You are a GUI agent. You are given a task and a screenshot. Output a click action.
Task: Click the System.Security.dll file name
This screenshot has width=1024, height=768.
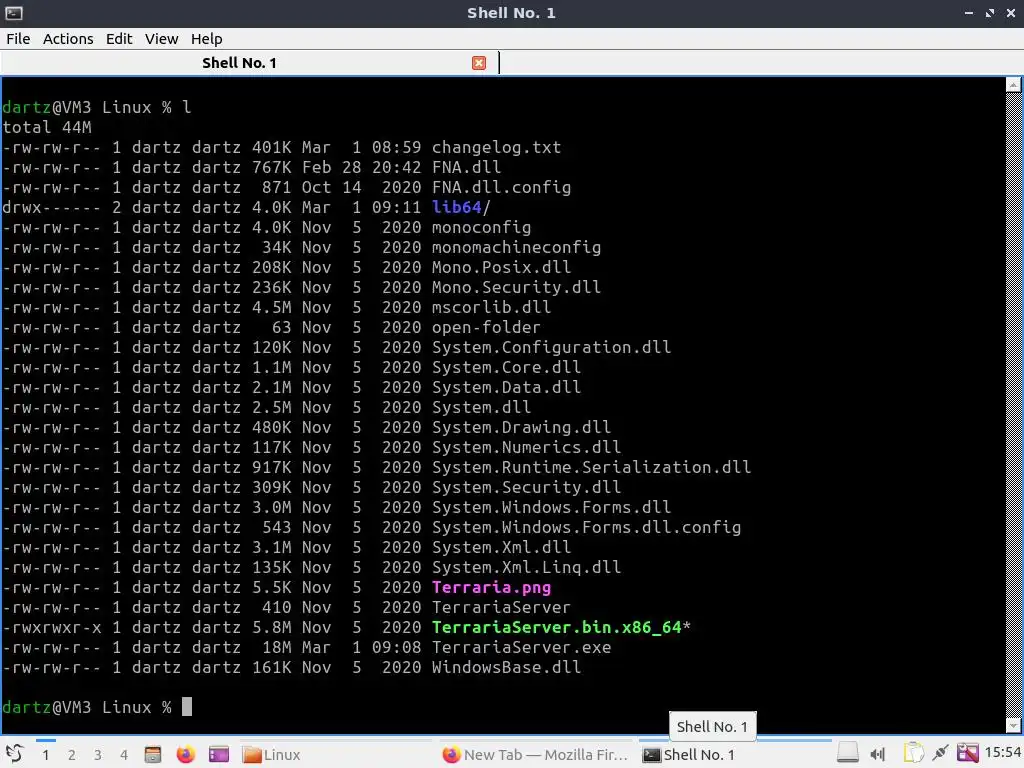coord(526,487)
